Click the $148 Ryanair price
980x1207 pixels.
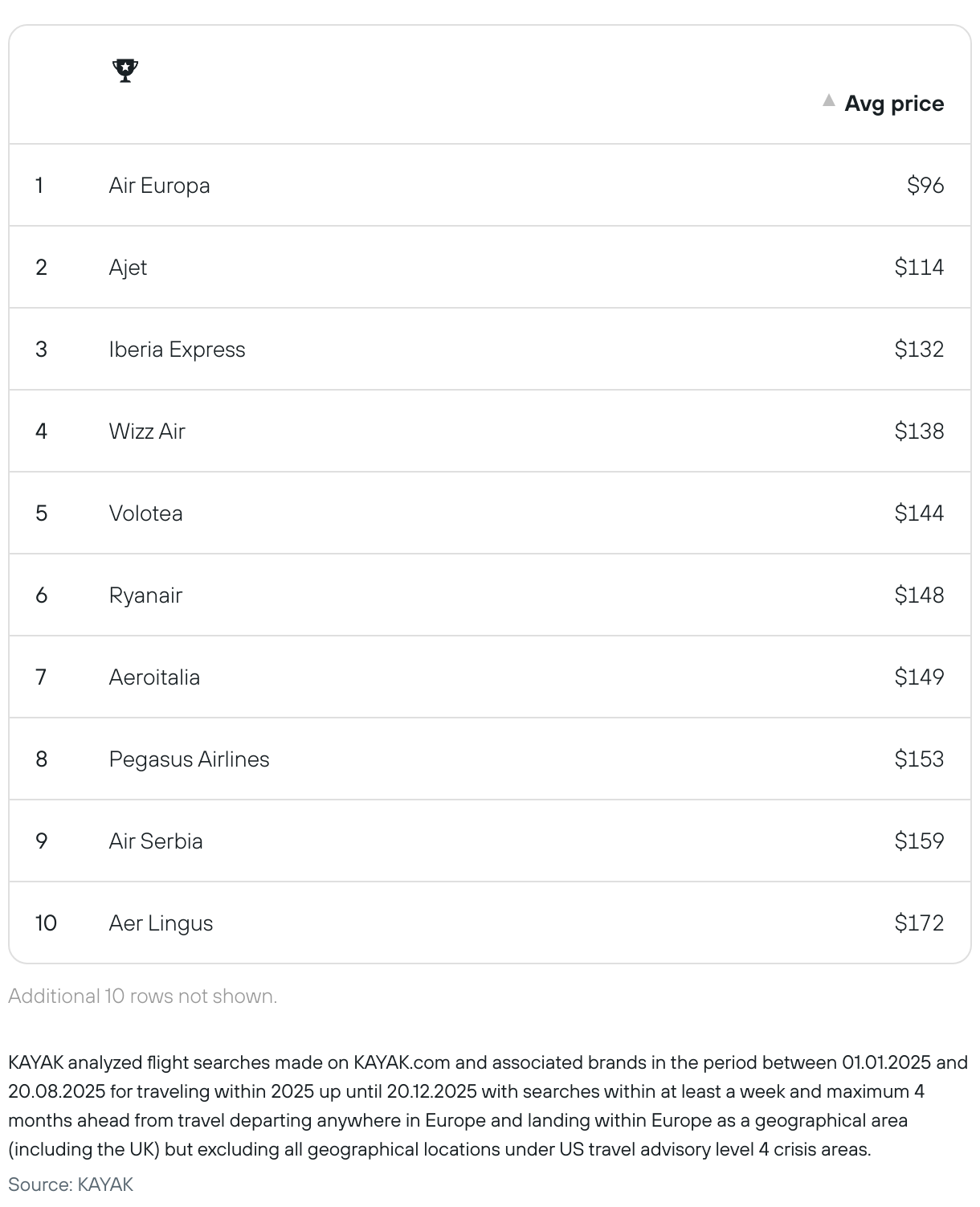click(x=919, y=595)
